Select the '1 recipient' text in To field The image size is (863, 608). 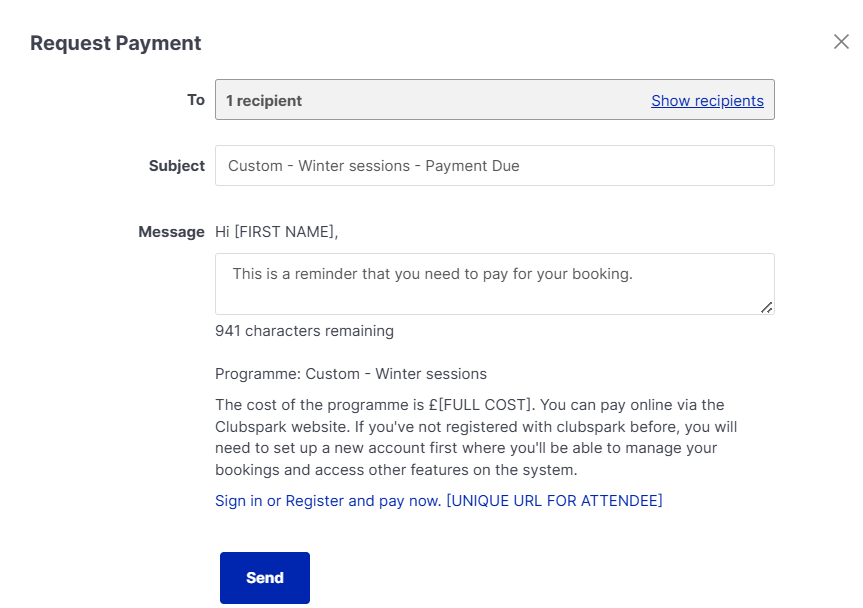pyautogui.click(x=264, y=100)
